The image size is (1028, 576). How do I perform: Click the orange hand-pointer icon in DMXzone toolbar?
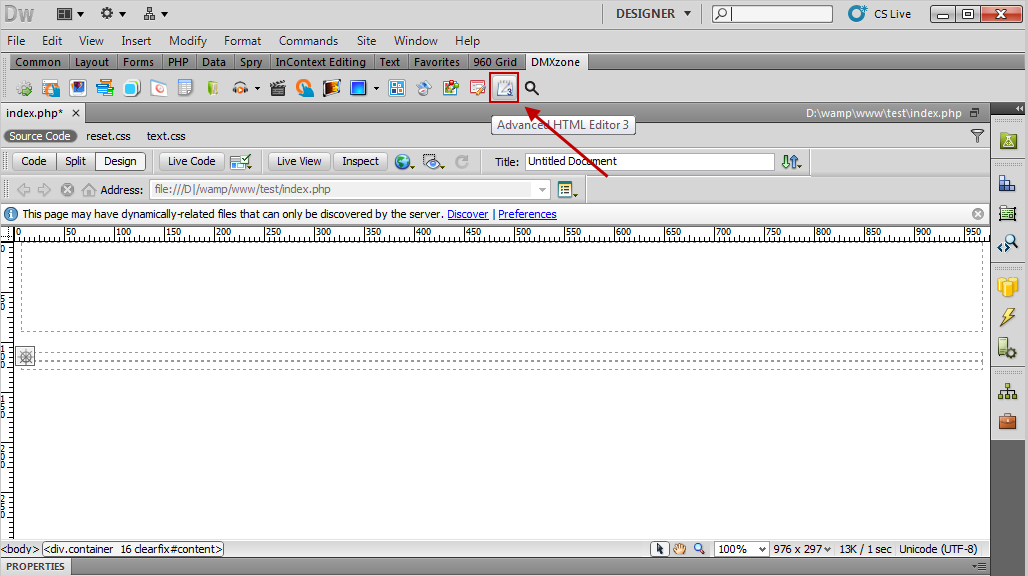304,88
